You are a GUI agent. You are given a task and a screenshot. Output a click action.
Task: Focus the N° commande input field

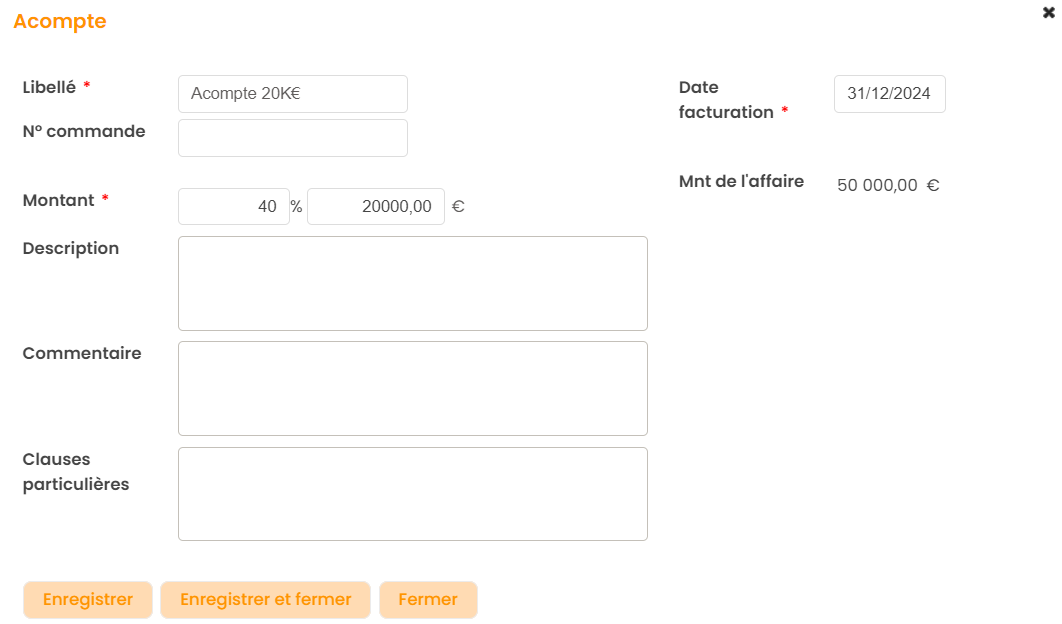pyautogui.click(x=292, y=138)
